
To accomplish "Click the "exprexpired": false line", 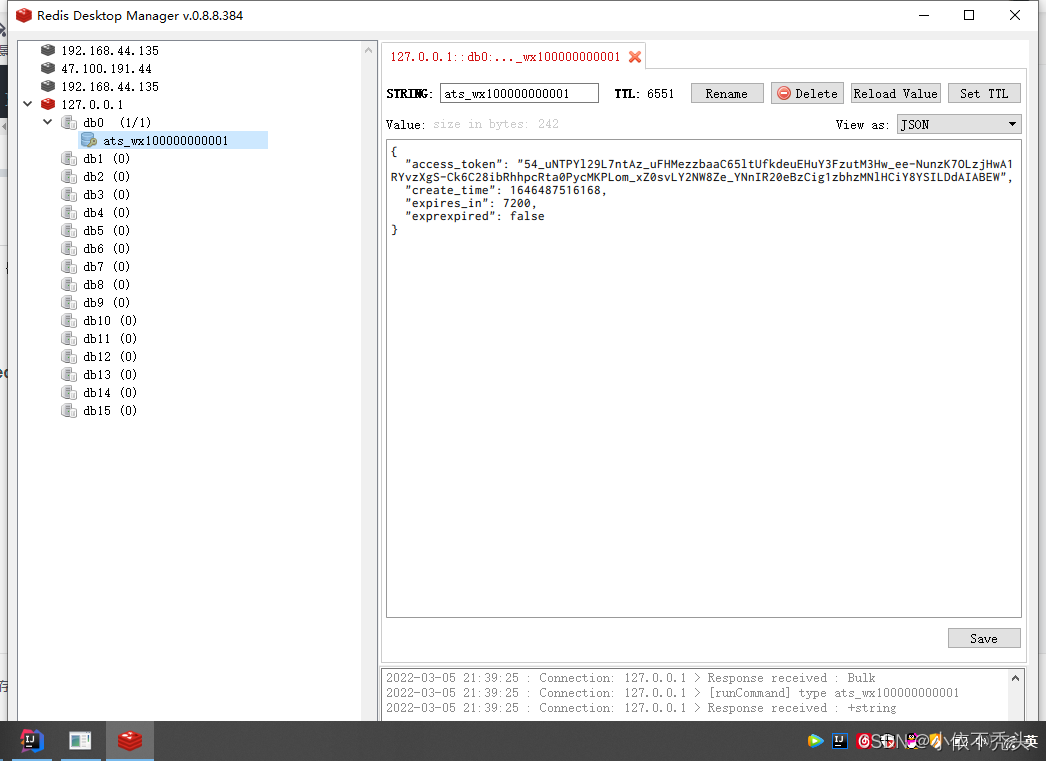I will click(x=474, y=216).
